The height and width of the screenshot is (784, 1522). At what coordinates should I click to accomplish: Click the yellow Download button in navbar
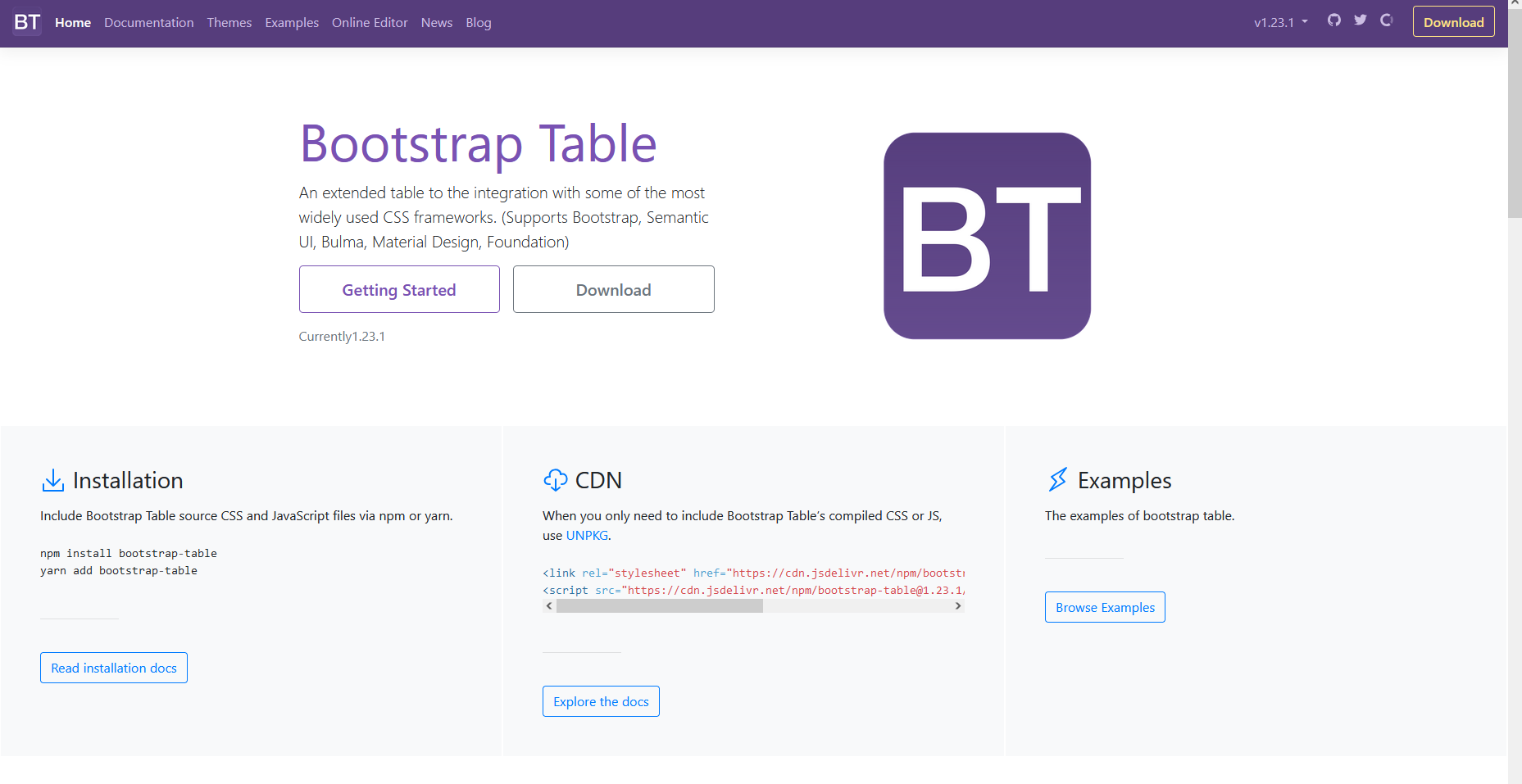pyautogui.click(x=1453, y=22)
